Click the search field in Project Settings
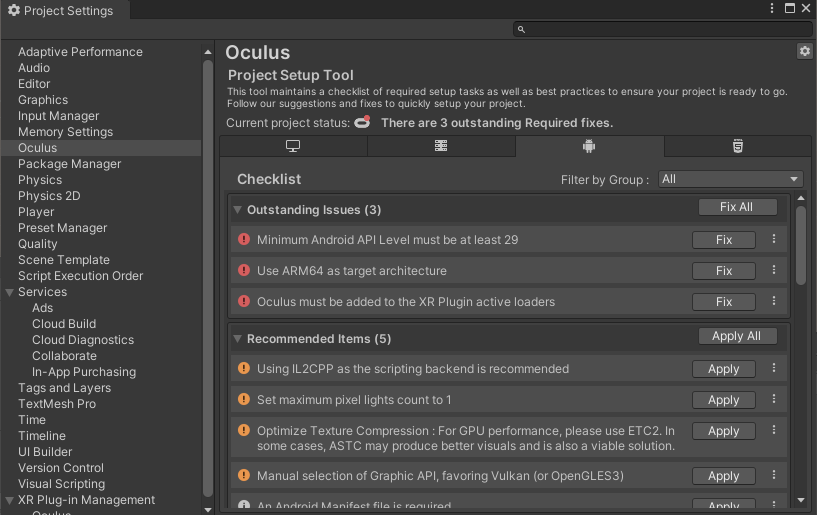This screenshot has width=817, height=515. (x=663, y=29)
